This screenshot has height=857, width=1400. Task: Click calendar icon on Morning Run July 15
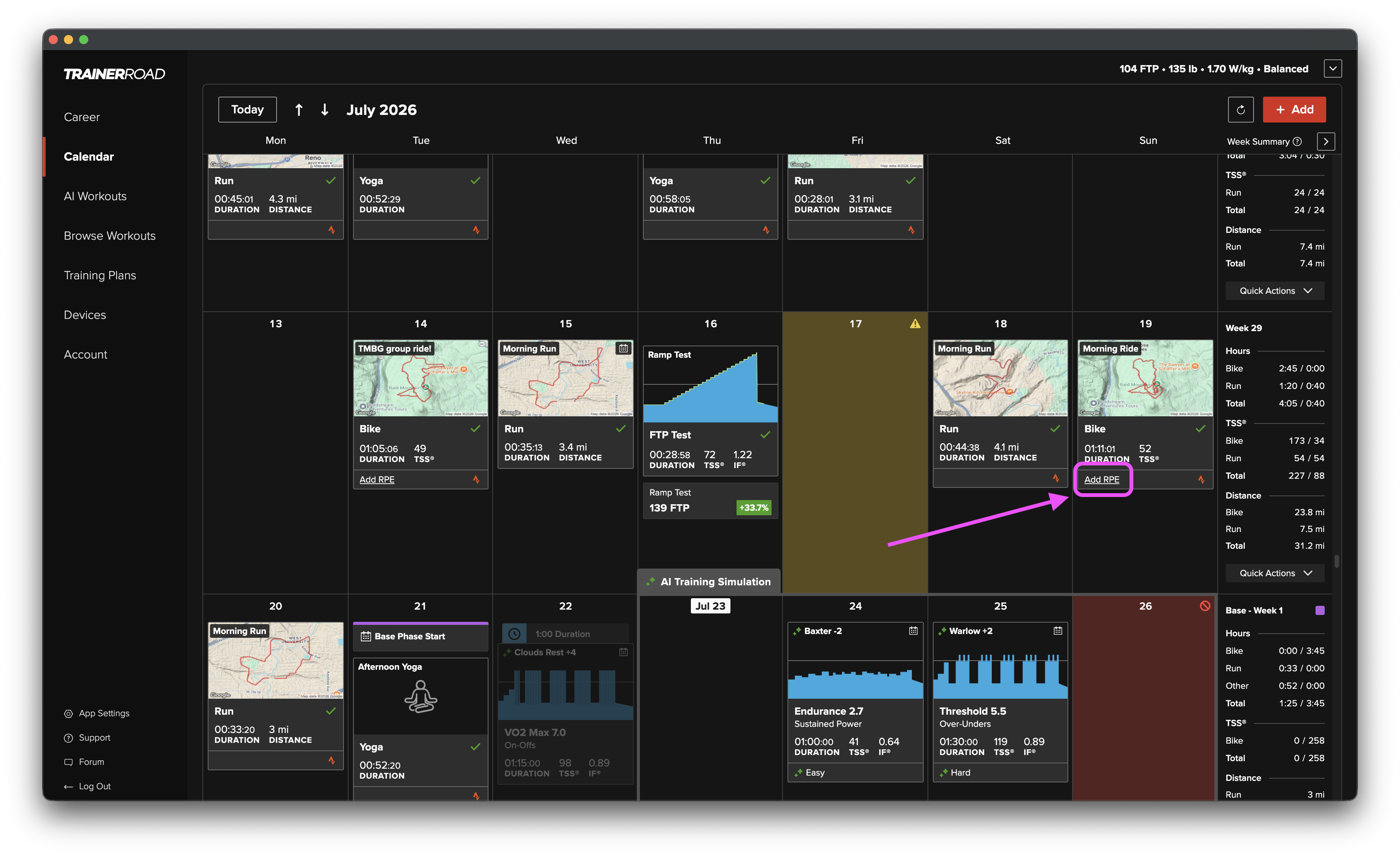coord(623,348)
